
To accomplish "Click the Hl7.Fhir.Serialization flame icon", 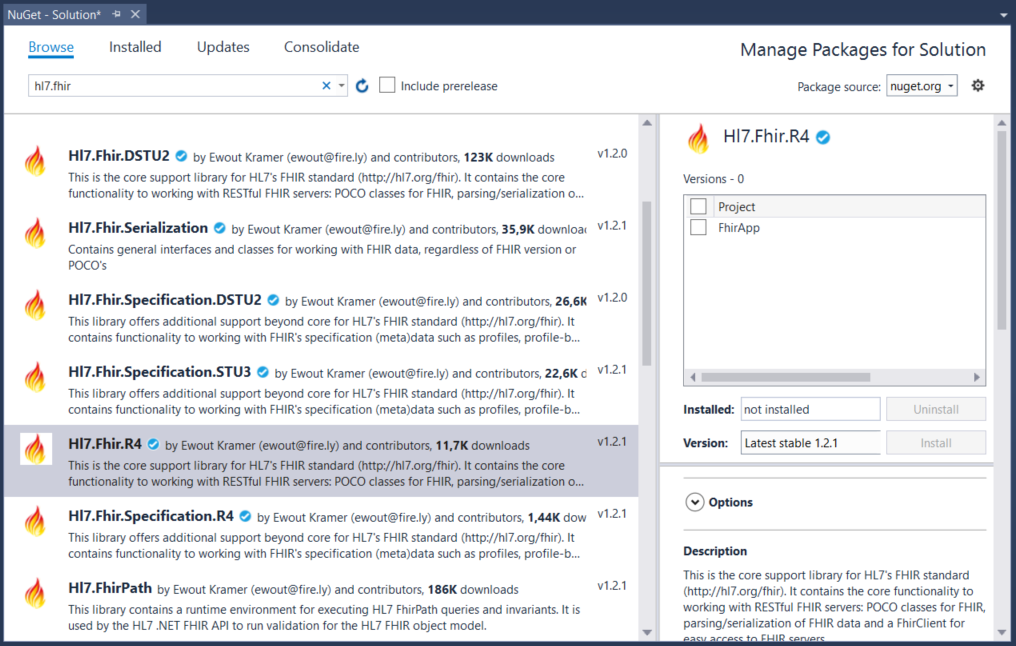I will (36, 233).
